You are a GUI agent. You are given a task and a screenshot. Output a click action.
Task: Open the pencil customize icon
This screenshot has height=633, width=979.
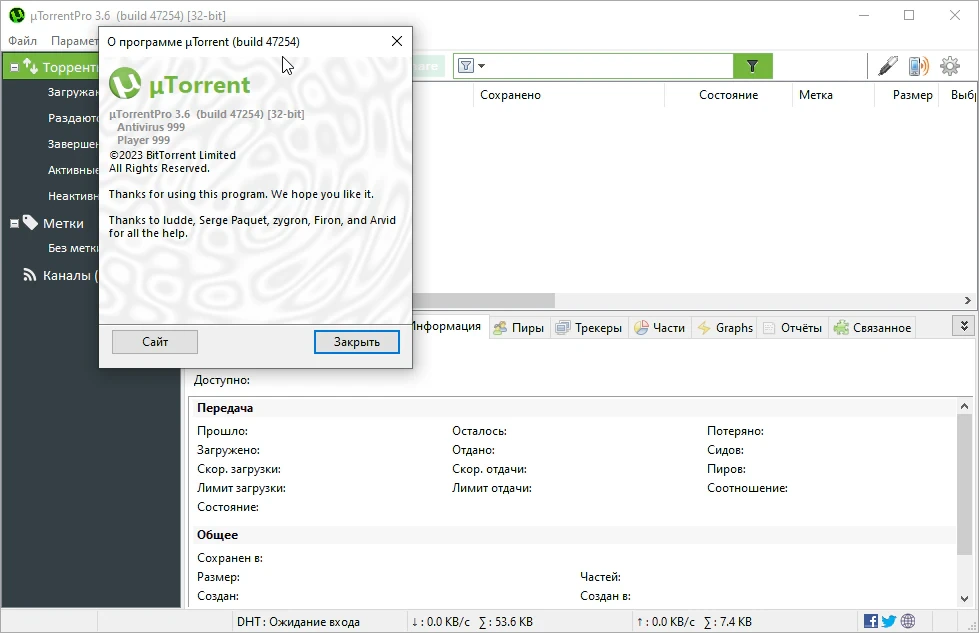point(887,66)
